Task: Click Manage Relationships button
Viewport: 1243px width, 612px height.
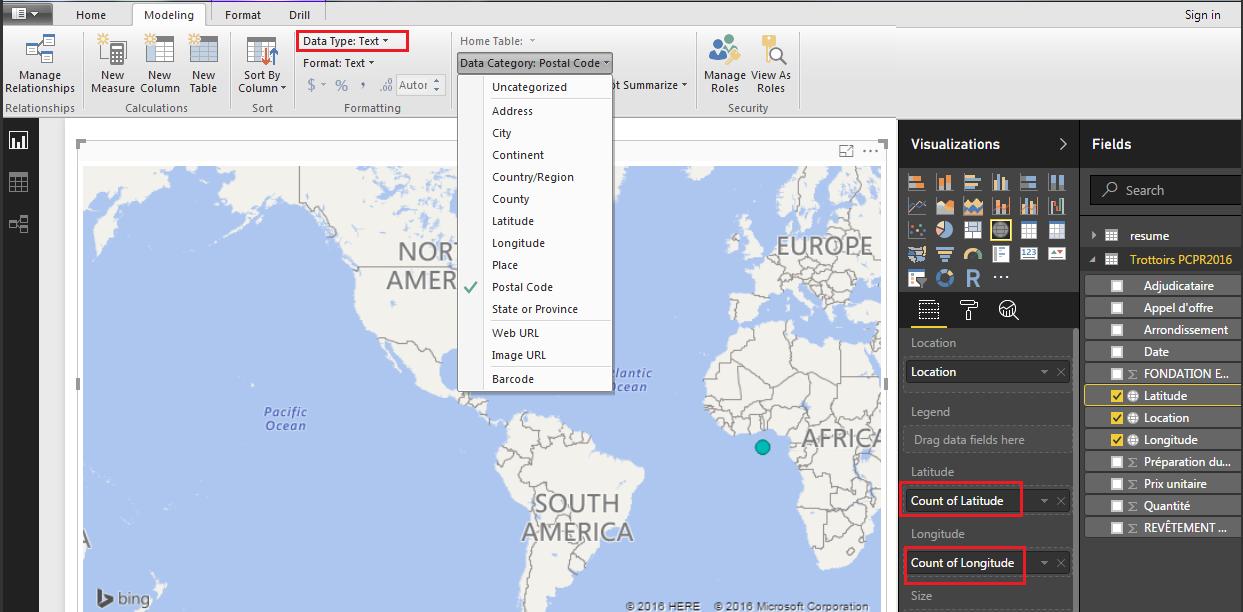Action: 40,66
